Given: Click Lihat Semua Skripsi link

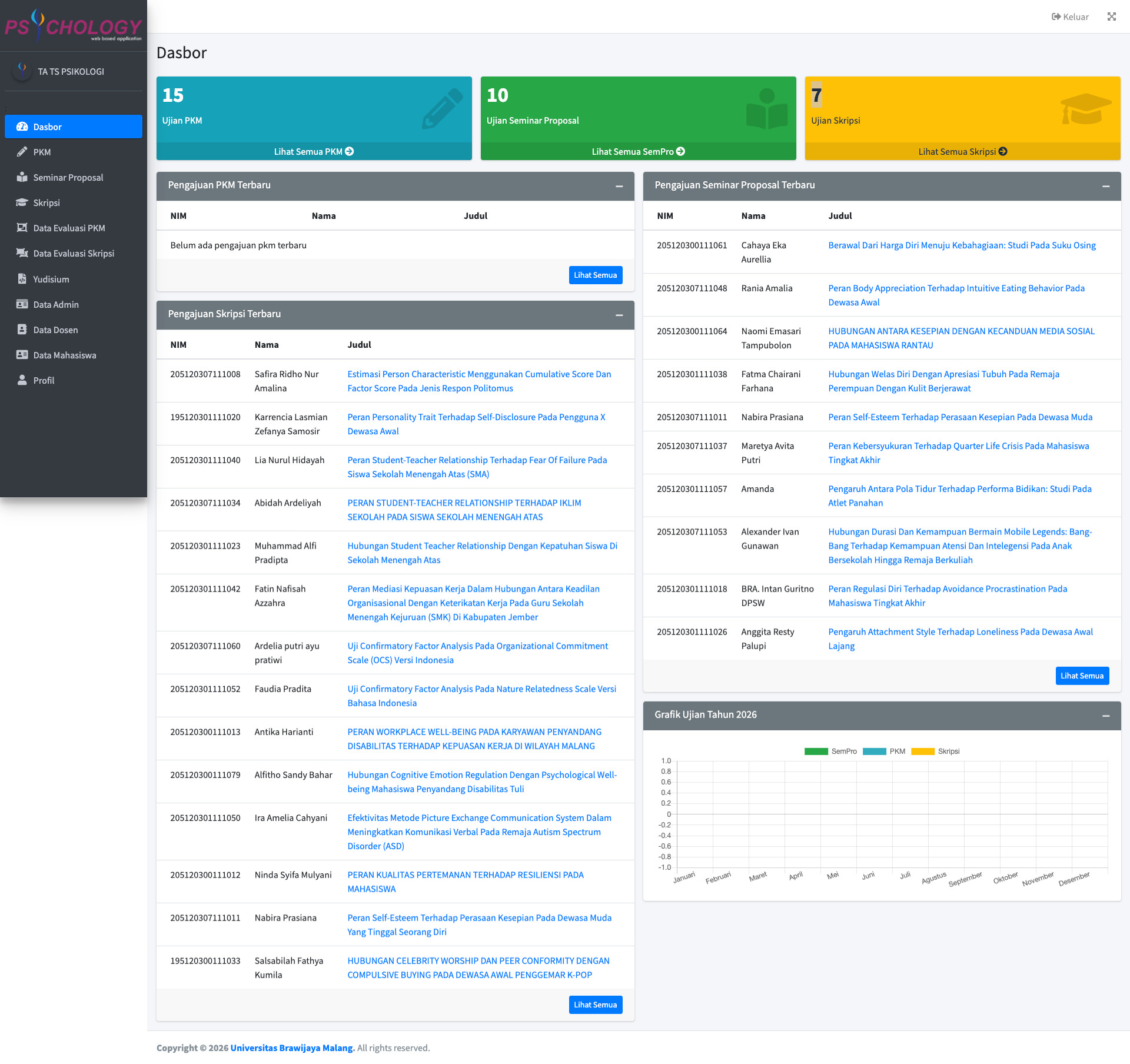Looking at the screenshot, I should [962, 151].
